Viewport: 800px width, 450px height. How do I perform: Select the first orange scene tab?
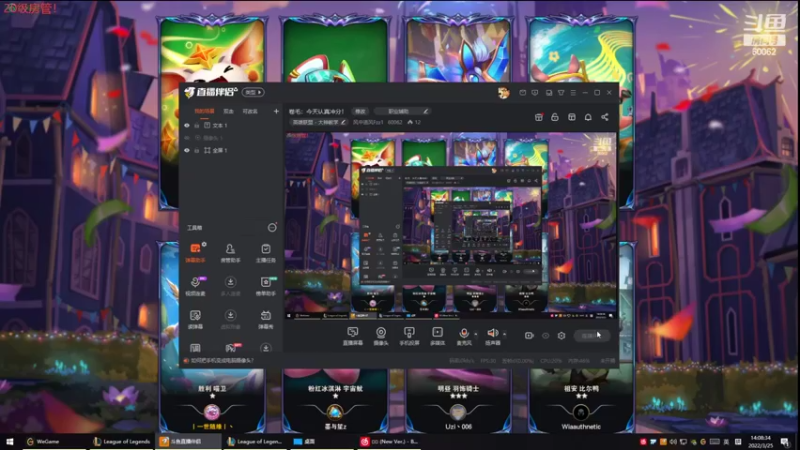point(204,111)
